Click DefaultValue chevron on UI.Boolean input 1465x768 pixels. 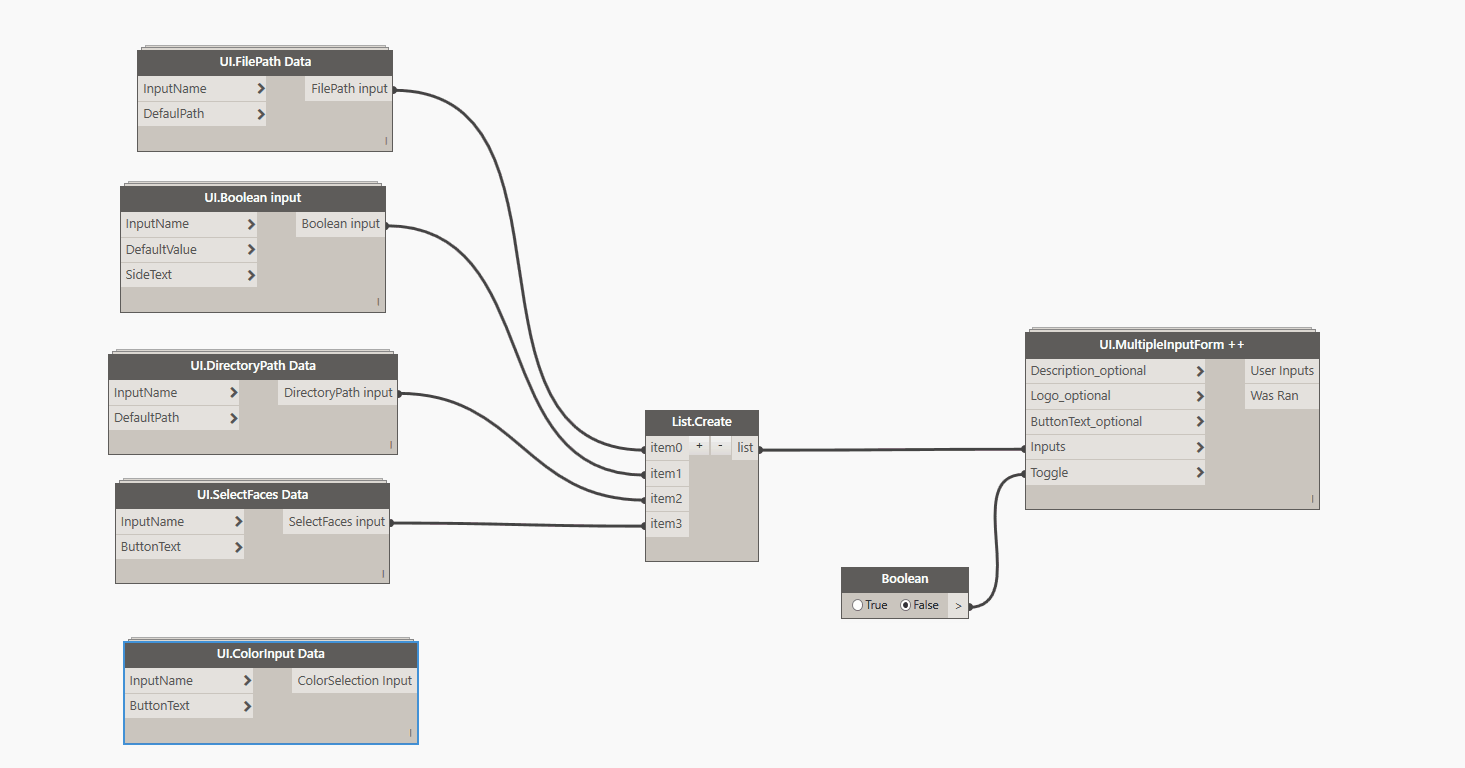pos(250,250)
